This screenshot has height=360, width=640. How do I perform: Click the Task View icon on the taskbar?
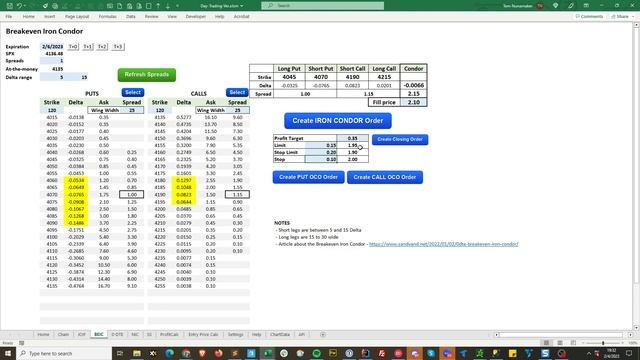120,353
